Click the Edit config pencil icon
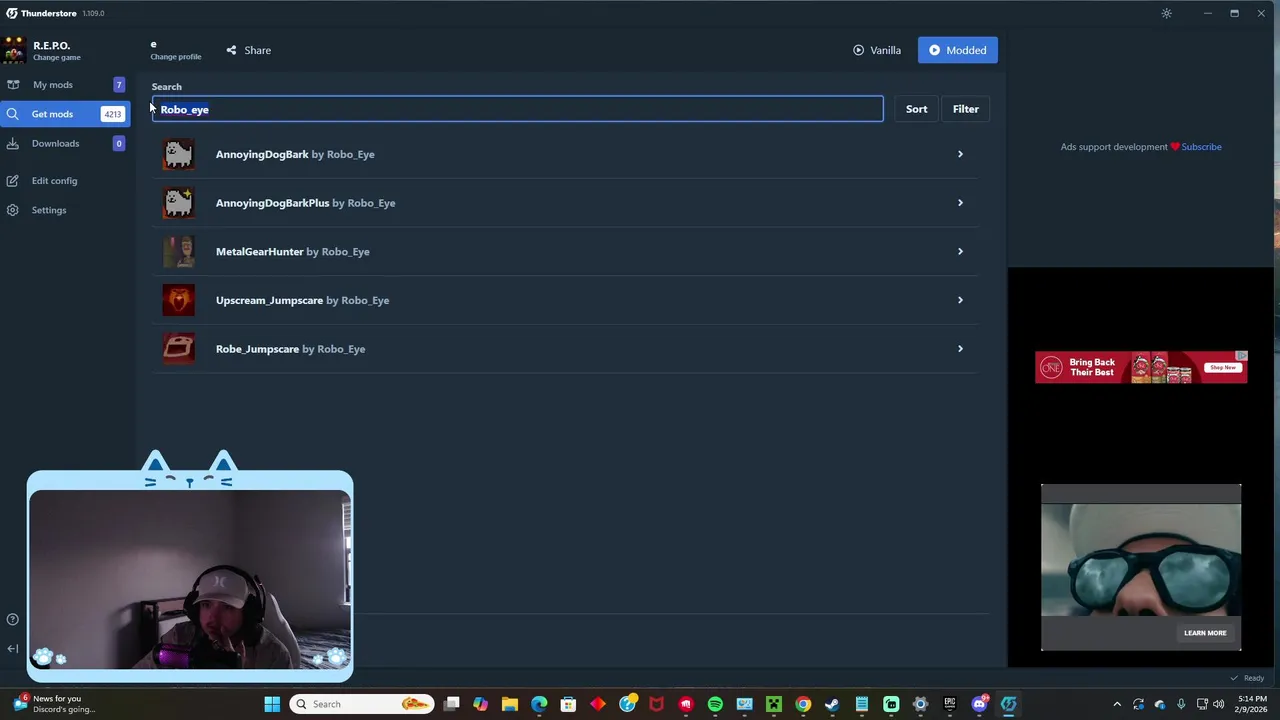This screenshot has height=720, width=1280. coord(13,181)
